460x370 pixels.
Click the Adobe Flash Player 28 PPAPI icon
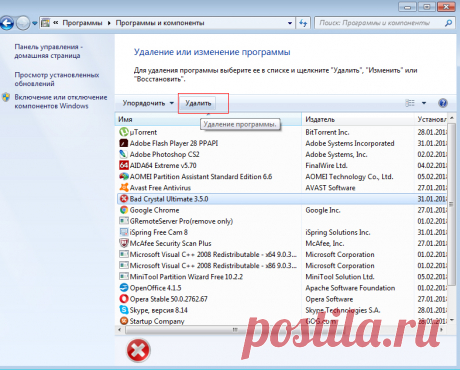coord(124,143)
